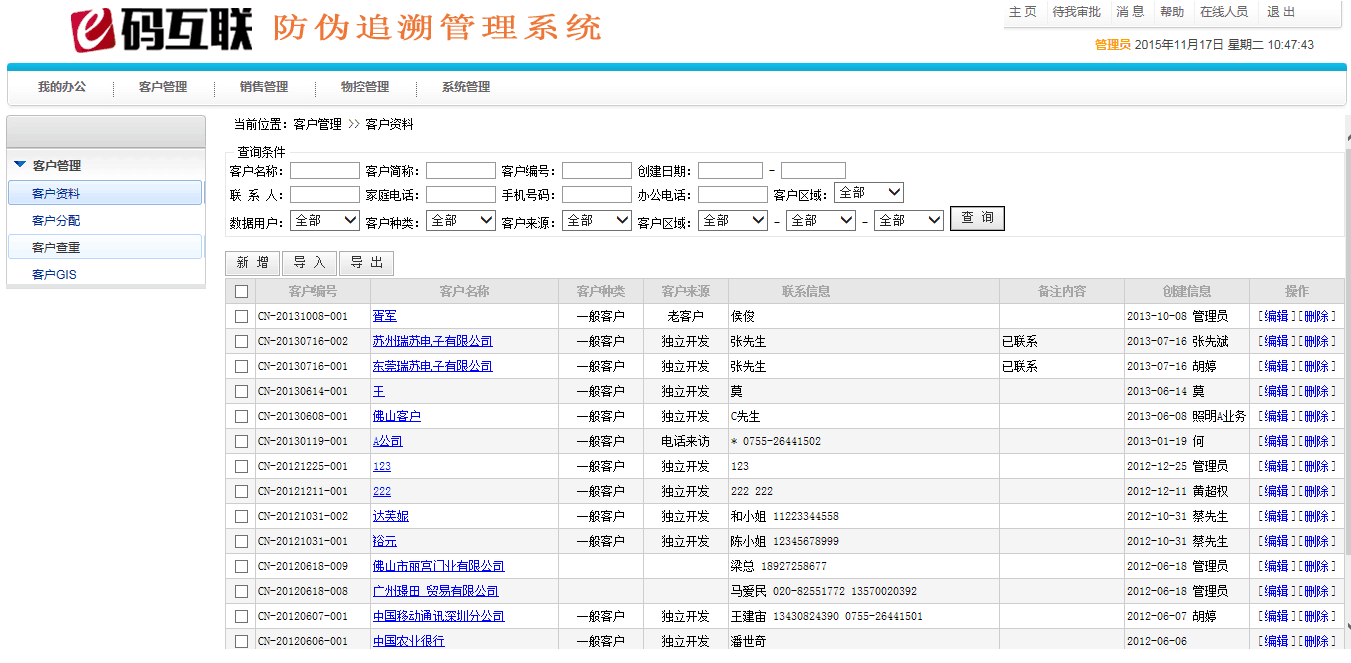
Task: Click the 查询 search button
Action: (977, 219)
